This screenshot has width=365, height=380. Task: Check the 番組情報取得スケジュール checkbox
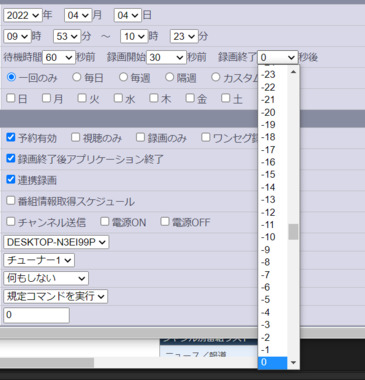pyautogui.click(x=11, y=200)
